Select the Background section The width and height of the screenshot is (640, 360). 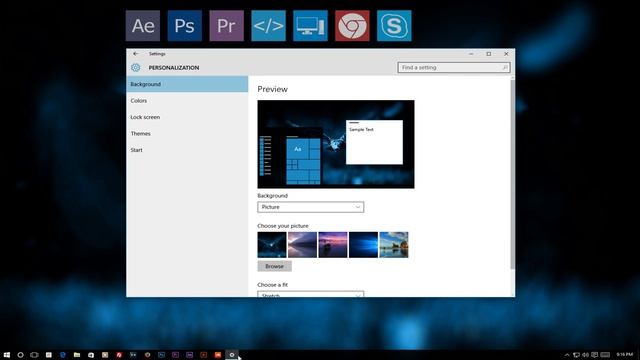pyautogui.click(x=187, y=84)
